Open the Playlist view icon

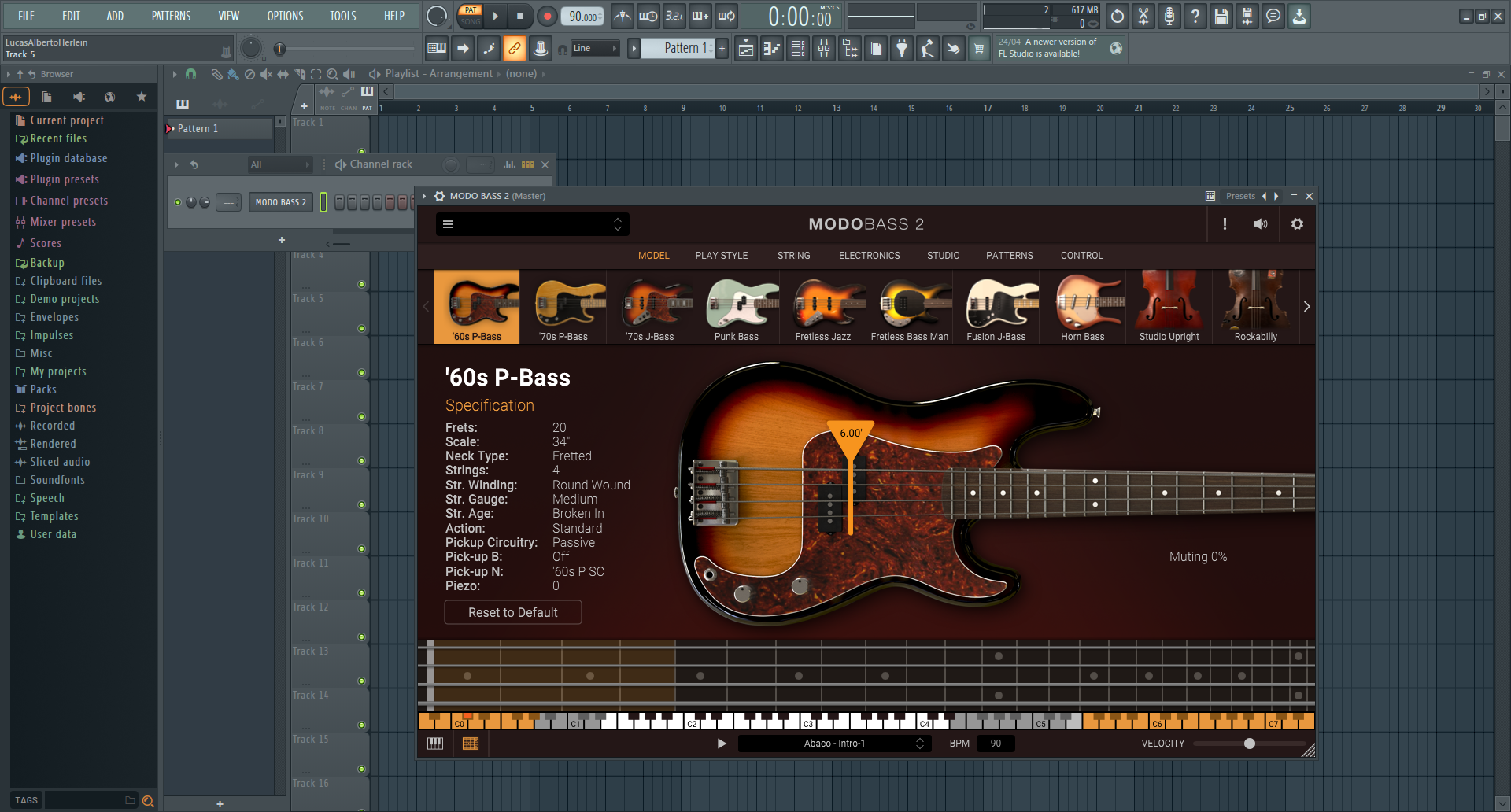745,49
